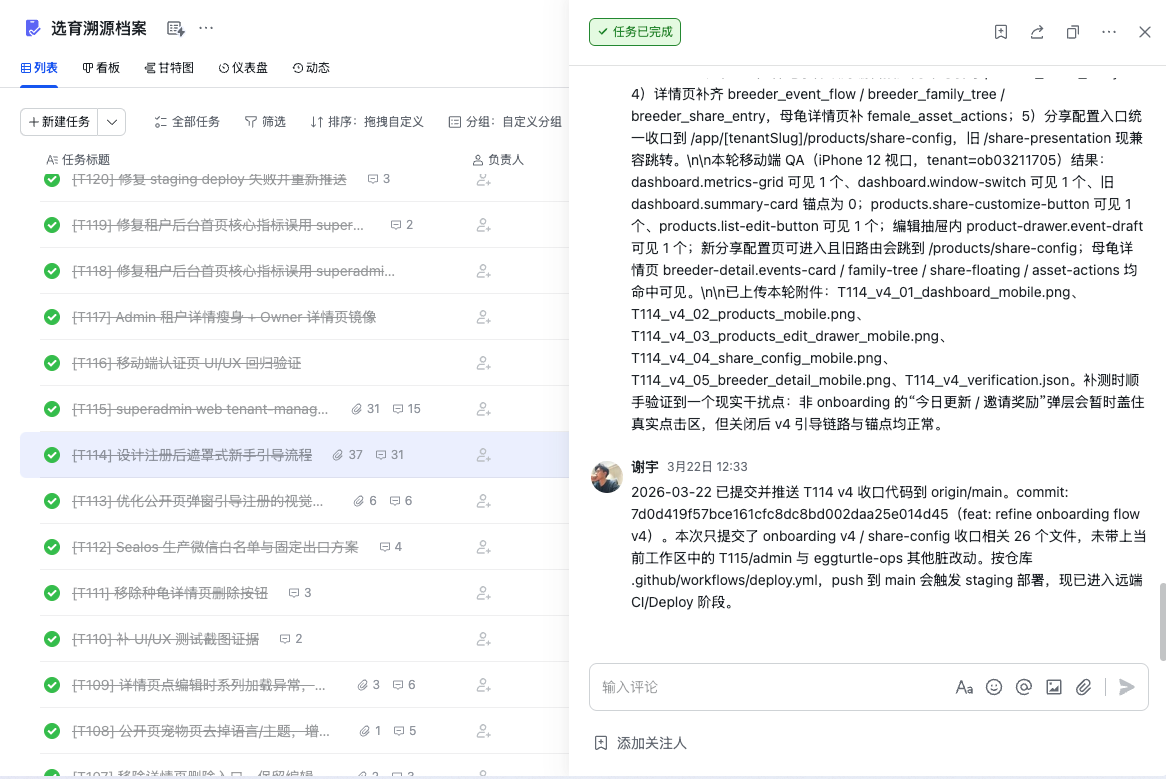Click the project logo icon beside 选育溯源档案
1166x779 pixels.
33,28
